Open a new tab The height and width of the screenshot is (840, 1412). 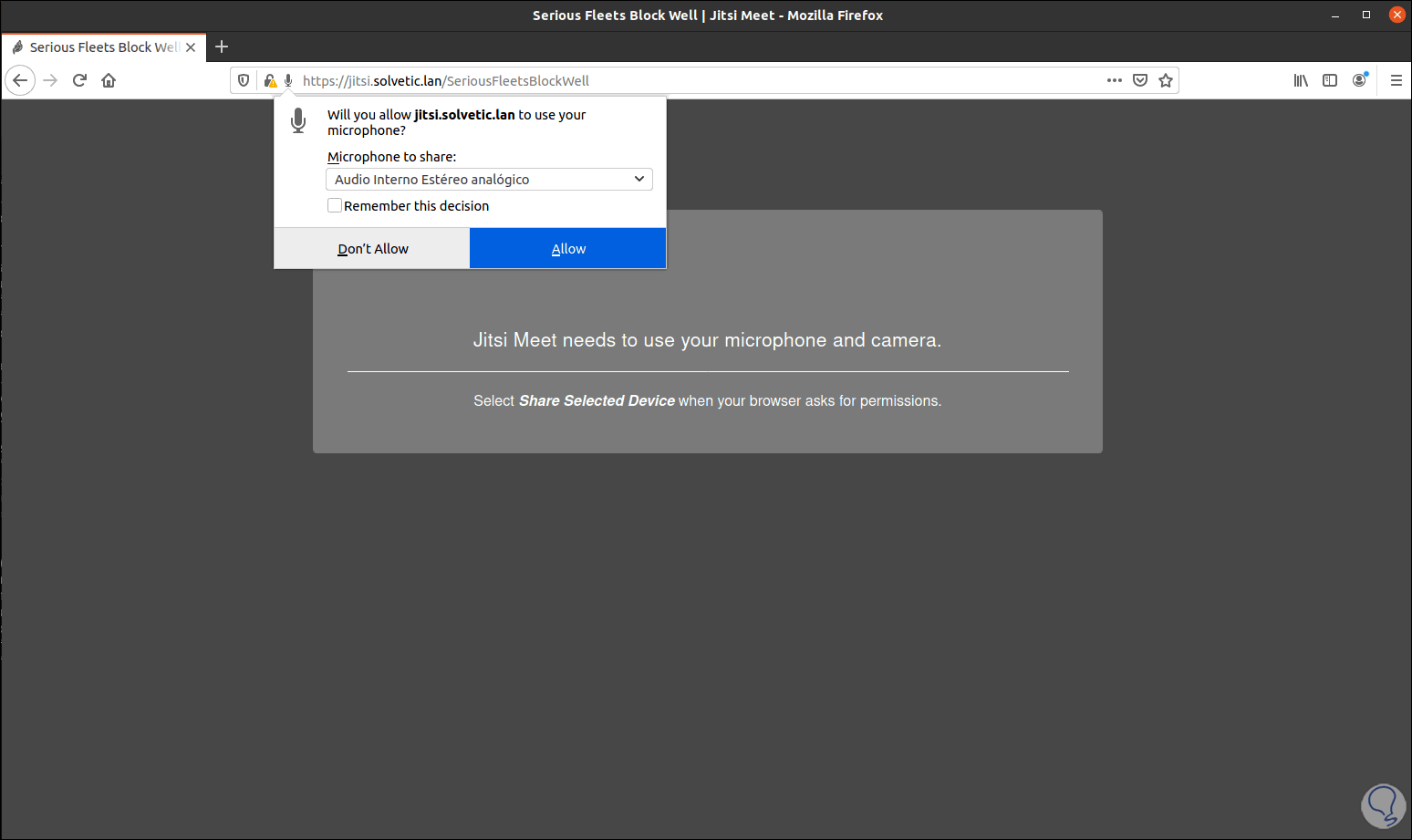pos(222,47)
